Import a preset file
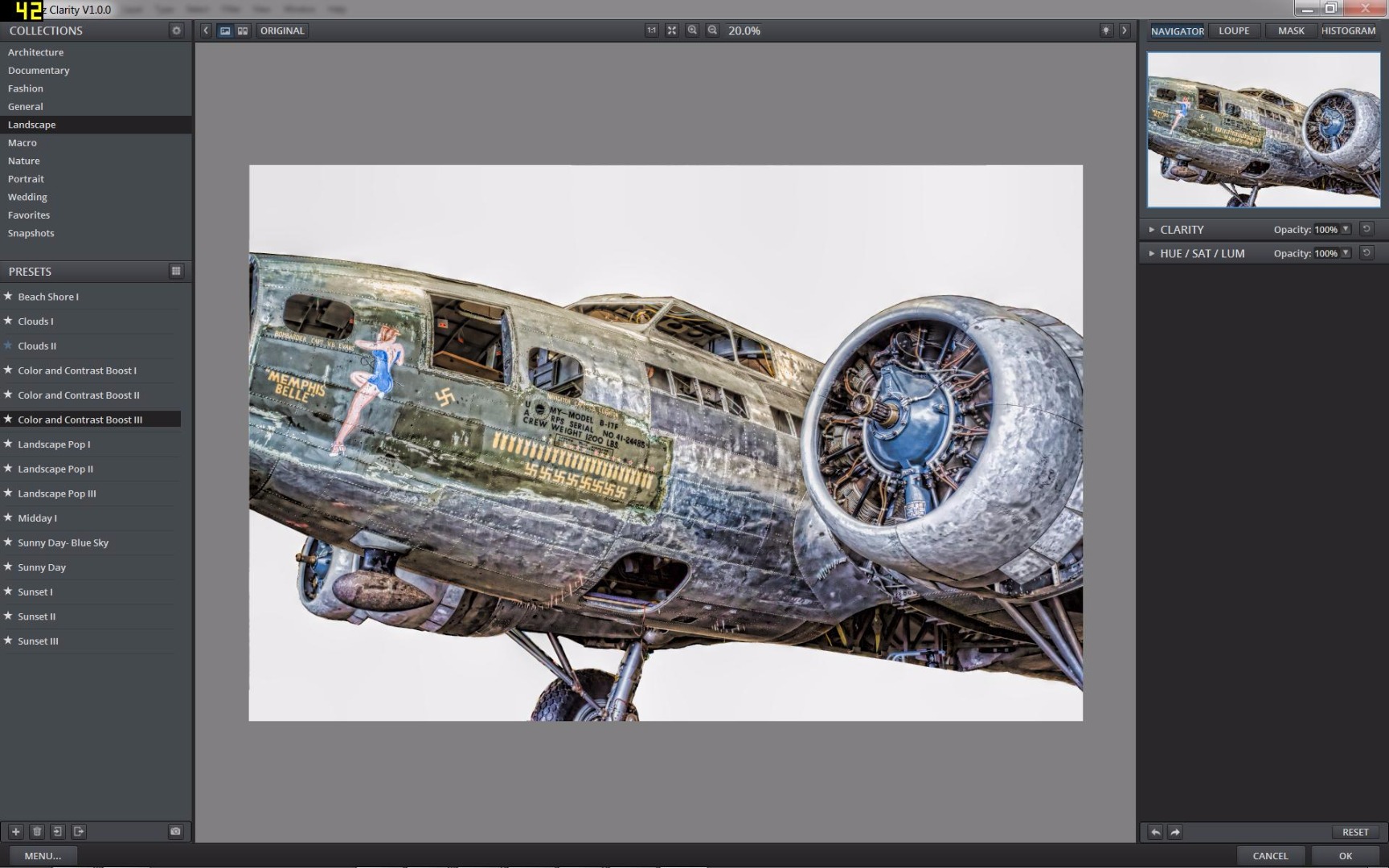This screenshot has width=1389, height=868. point(58,832)
